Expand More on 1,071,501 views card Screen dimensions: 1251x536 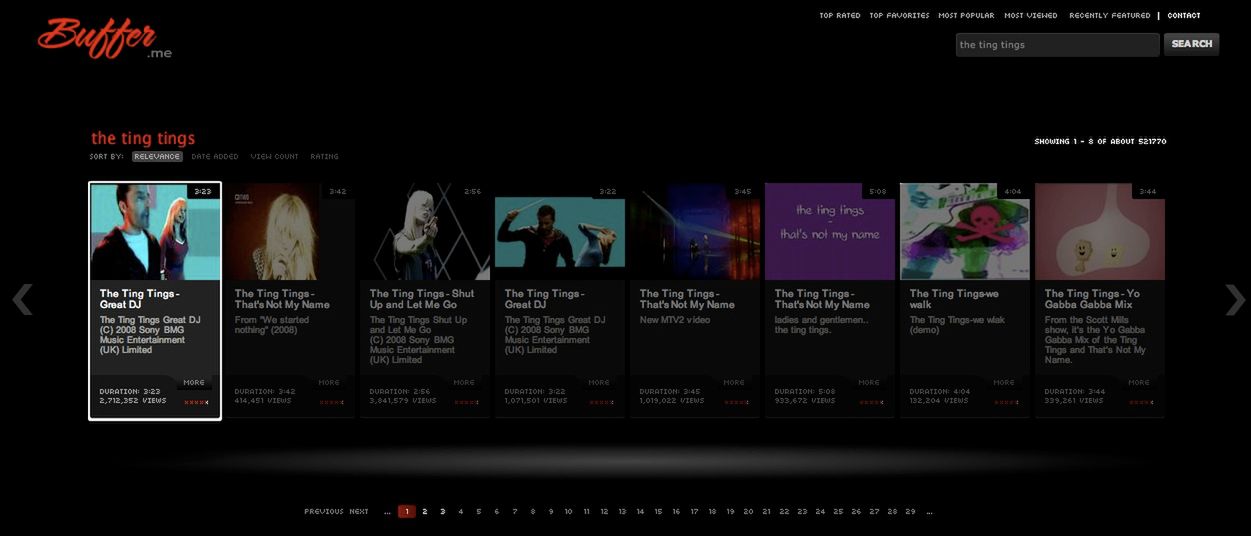pos(599,382)
